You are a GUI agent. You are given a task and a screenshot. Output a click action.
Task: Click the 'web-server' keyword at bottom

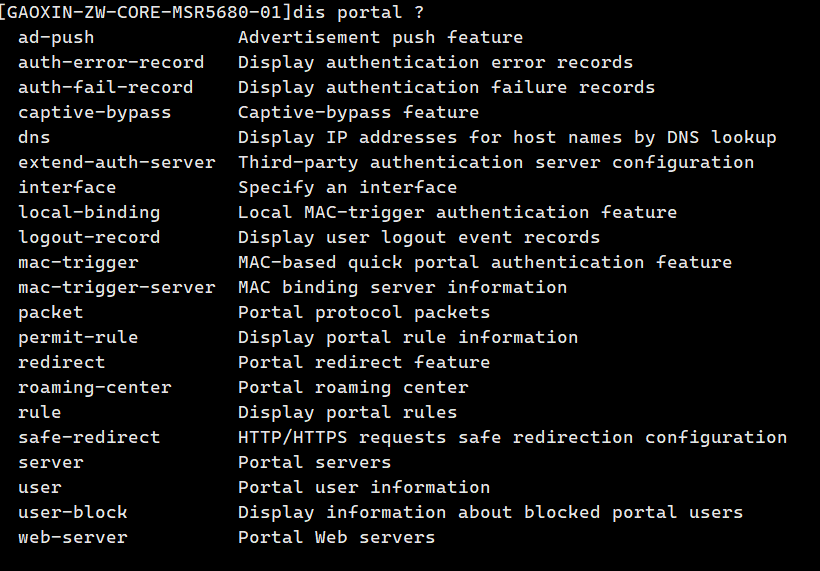pyautogui.click(x=73, y=537)
